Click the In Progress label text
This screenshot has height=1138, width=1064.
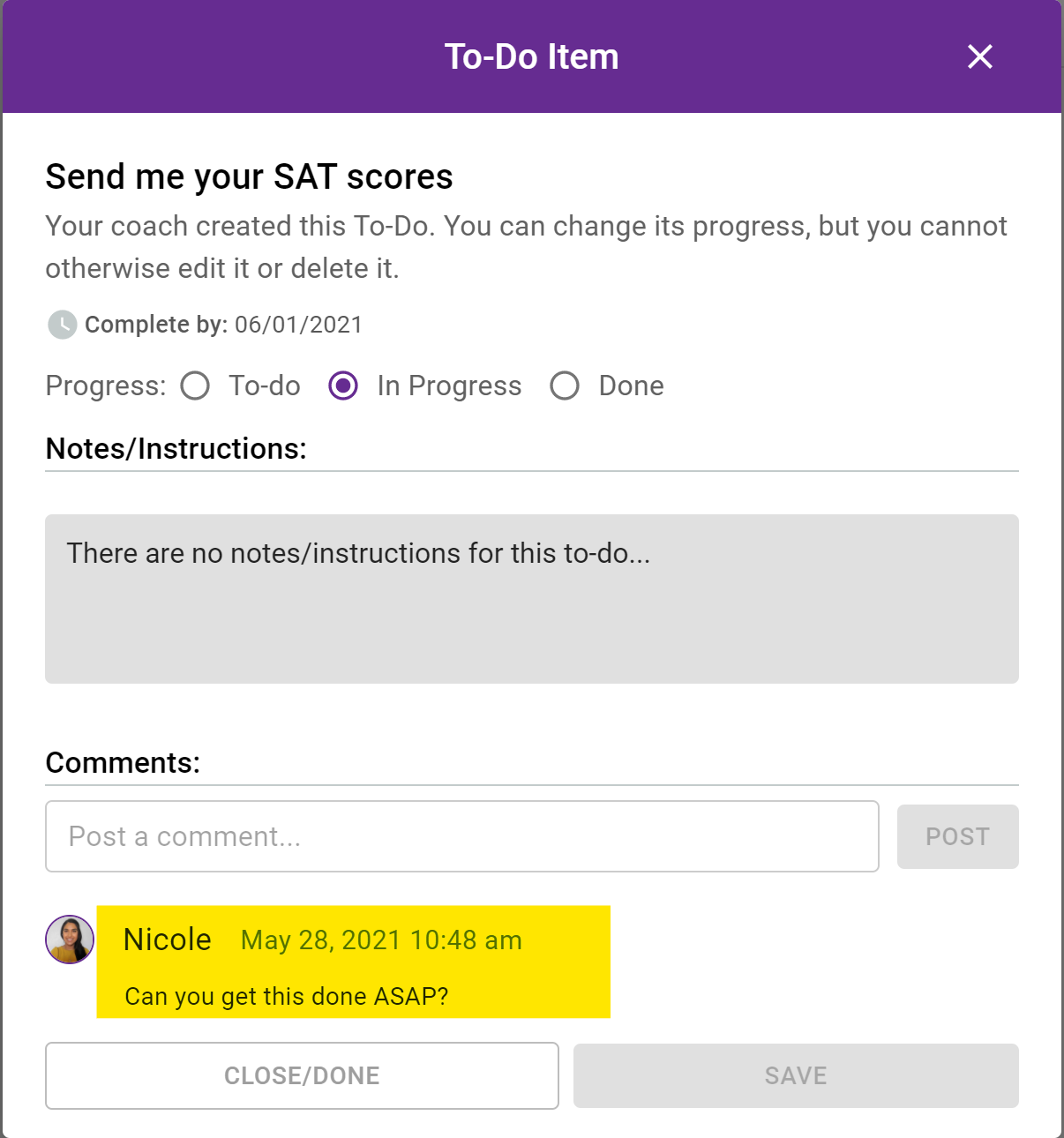[449, 386]
